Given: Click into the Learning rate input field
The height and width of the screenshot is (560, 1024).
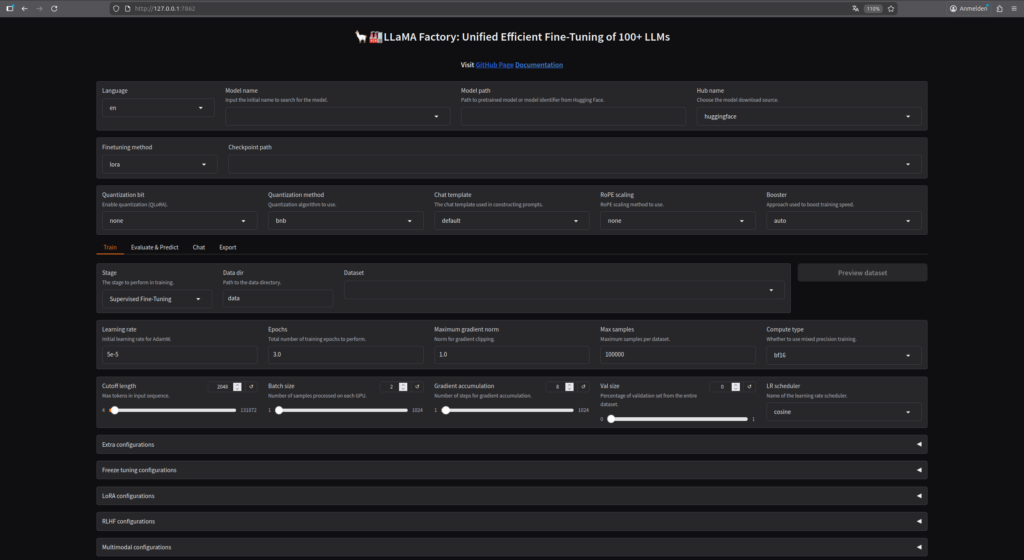Looking at the screenshot, I should [179, 355].
